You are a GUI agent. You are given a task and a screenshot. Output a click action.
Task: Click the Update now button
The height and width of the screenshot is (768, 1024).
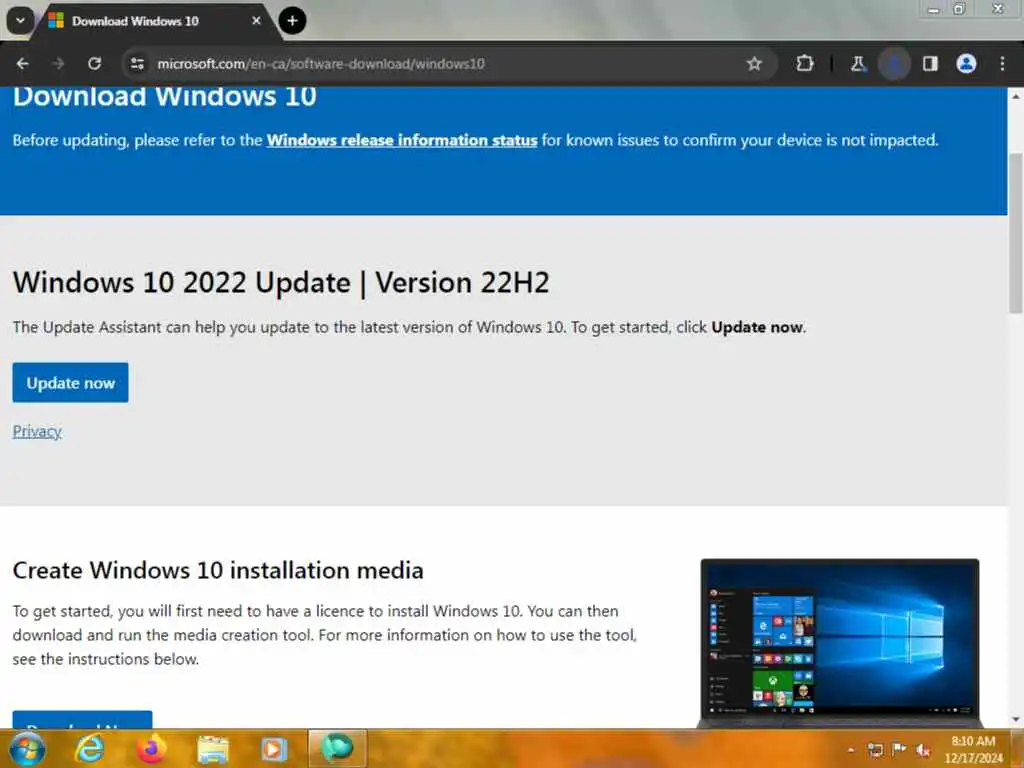(71, 383)
